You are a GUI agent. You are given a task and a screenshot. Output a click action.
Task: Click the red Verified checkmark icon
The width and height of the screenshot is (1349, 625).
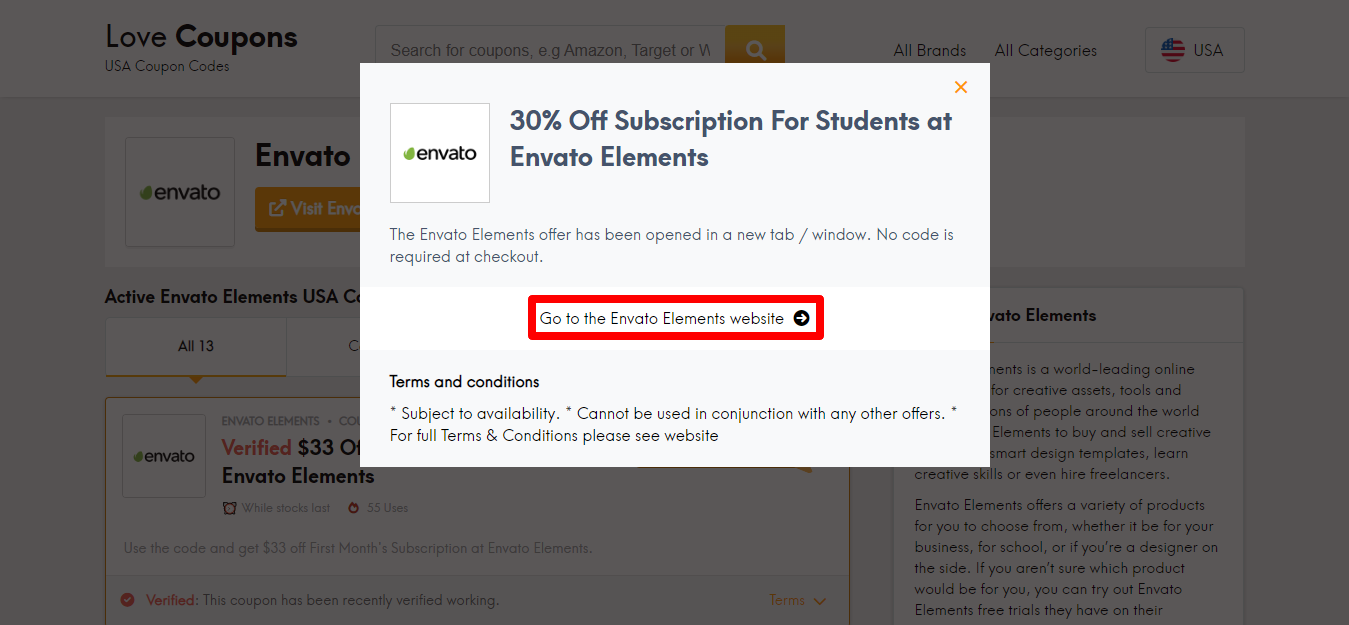click(x=127, y=600)
